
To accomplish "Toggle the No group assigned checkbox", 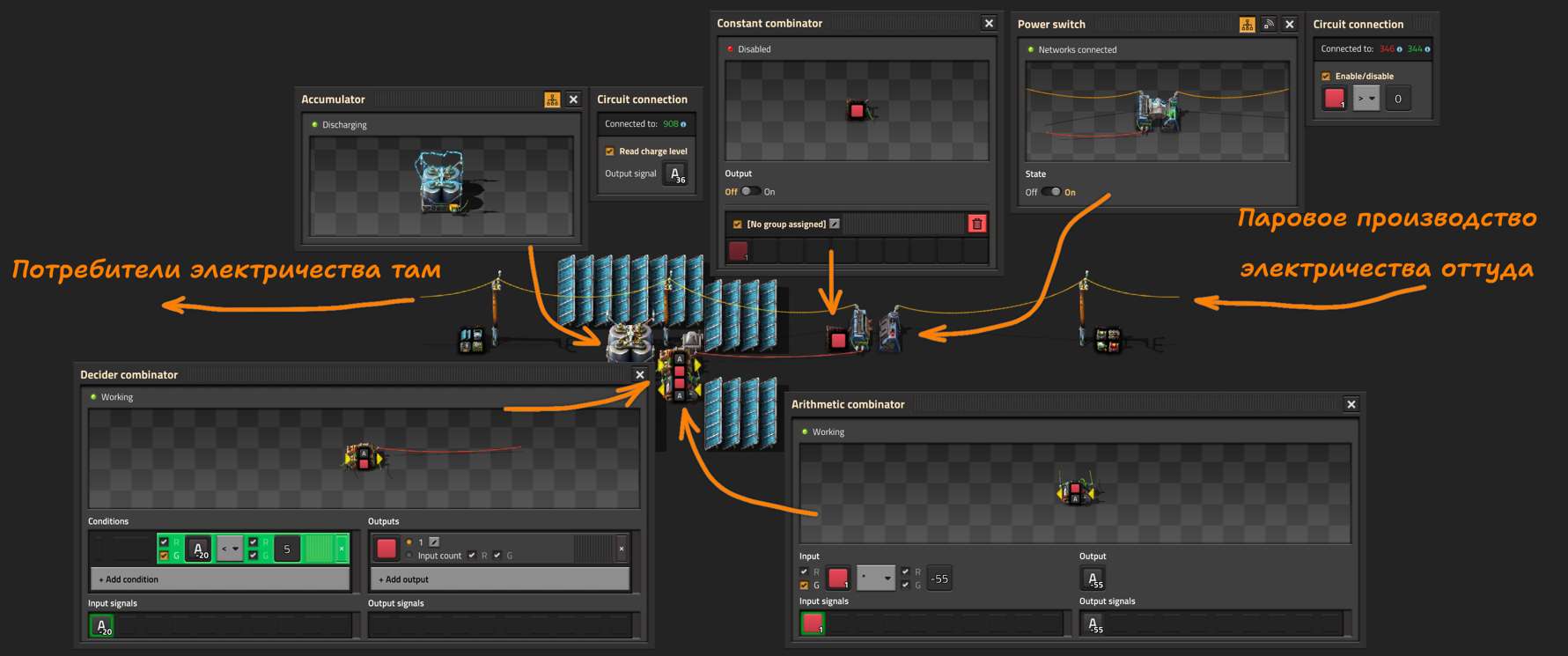I will pyautogui.click(x=737, y=225).
